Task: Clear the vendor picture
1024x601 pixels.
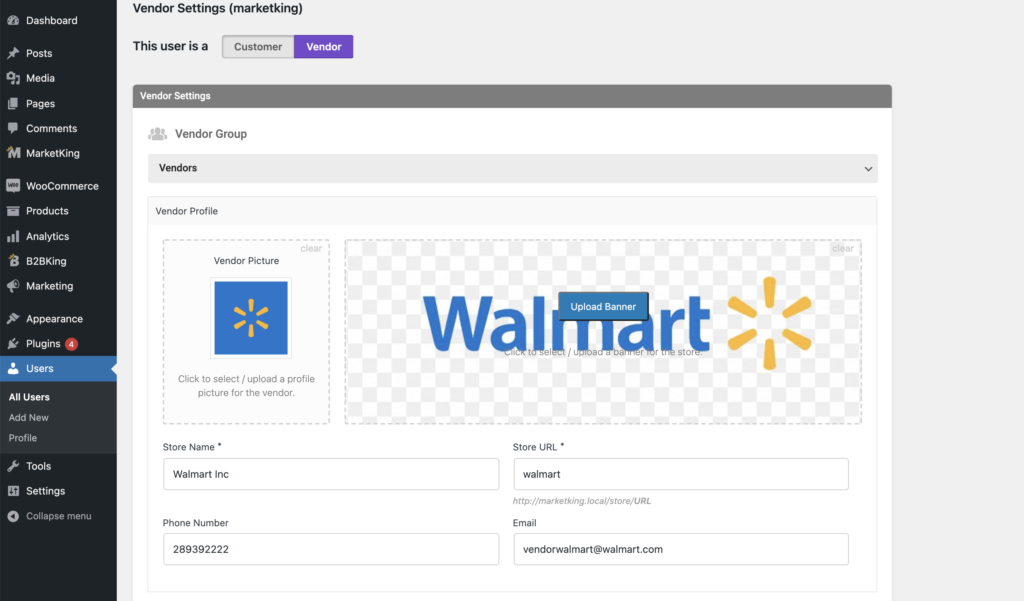Action: 311,248
